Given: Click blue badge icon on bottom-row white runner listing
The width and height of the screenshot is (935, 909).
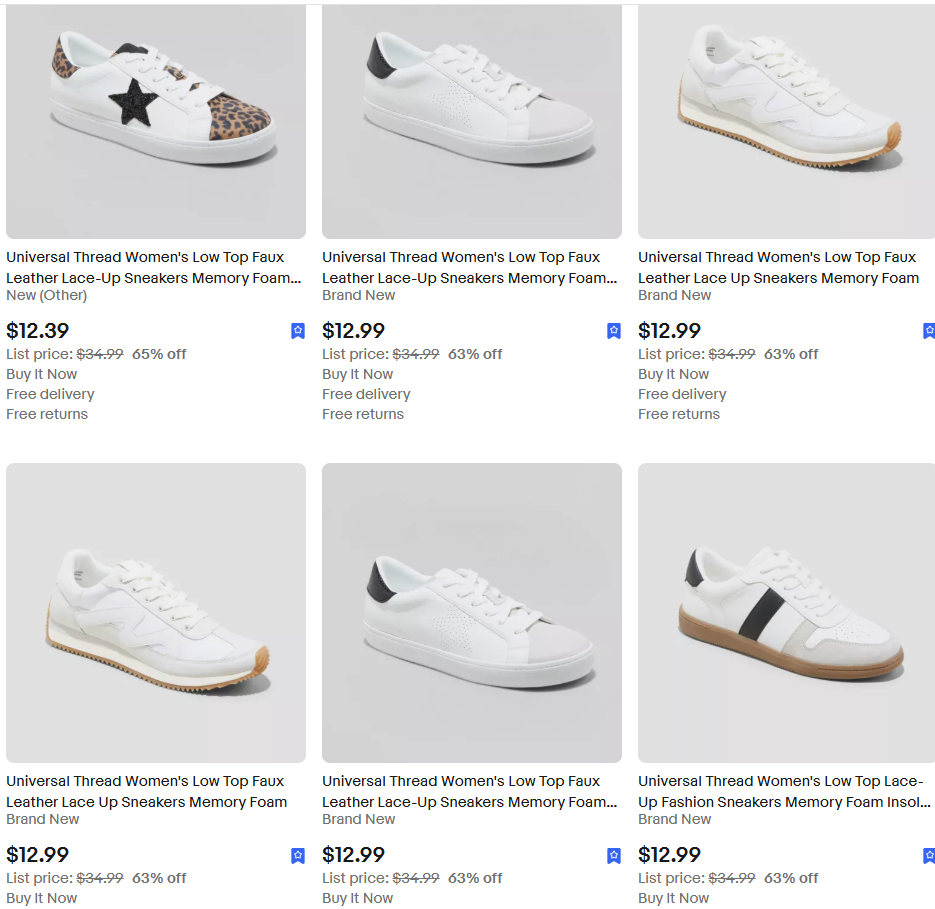Looking at the screenshot, I should point(298,856).
